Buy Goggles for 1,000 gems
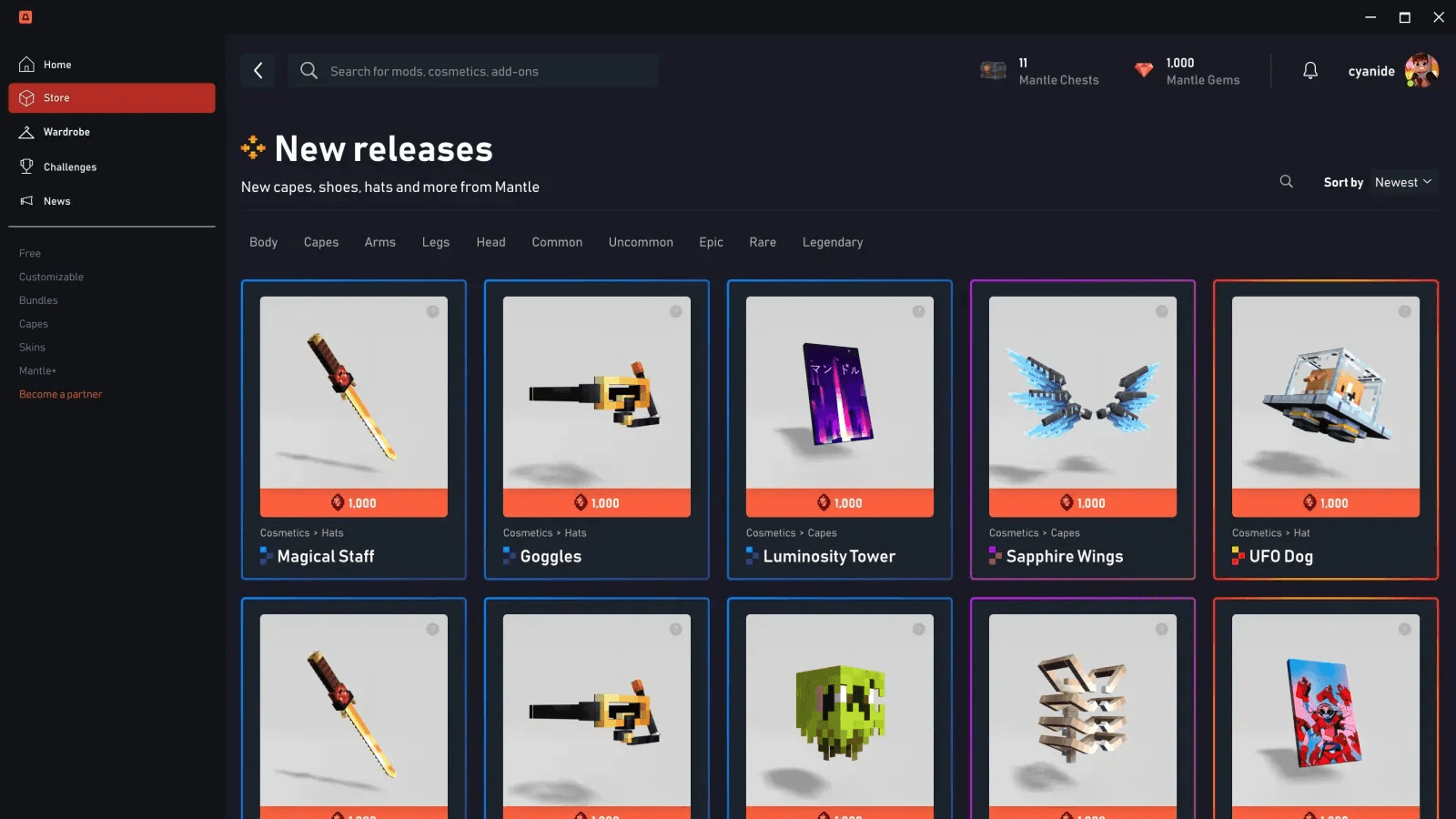Screen dimensions: 1456x819 pyautogui.click(x=597, y=503)
